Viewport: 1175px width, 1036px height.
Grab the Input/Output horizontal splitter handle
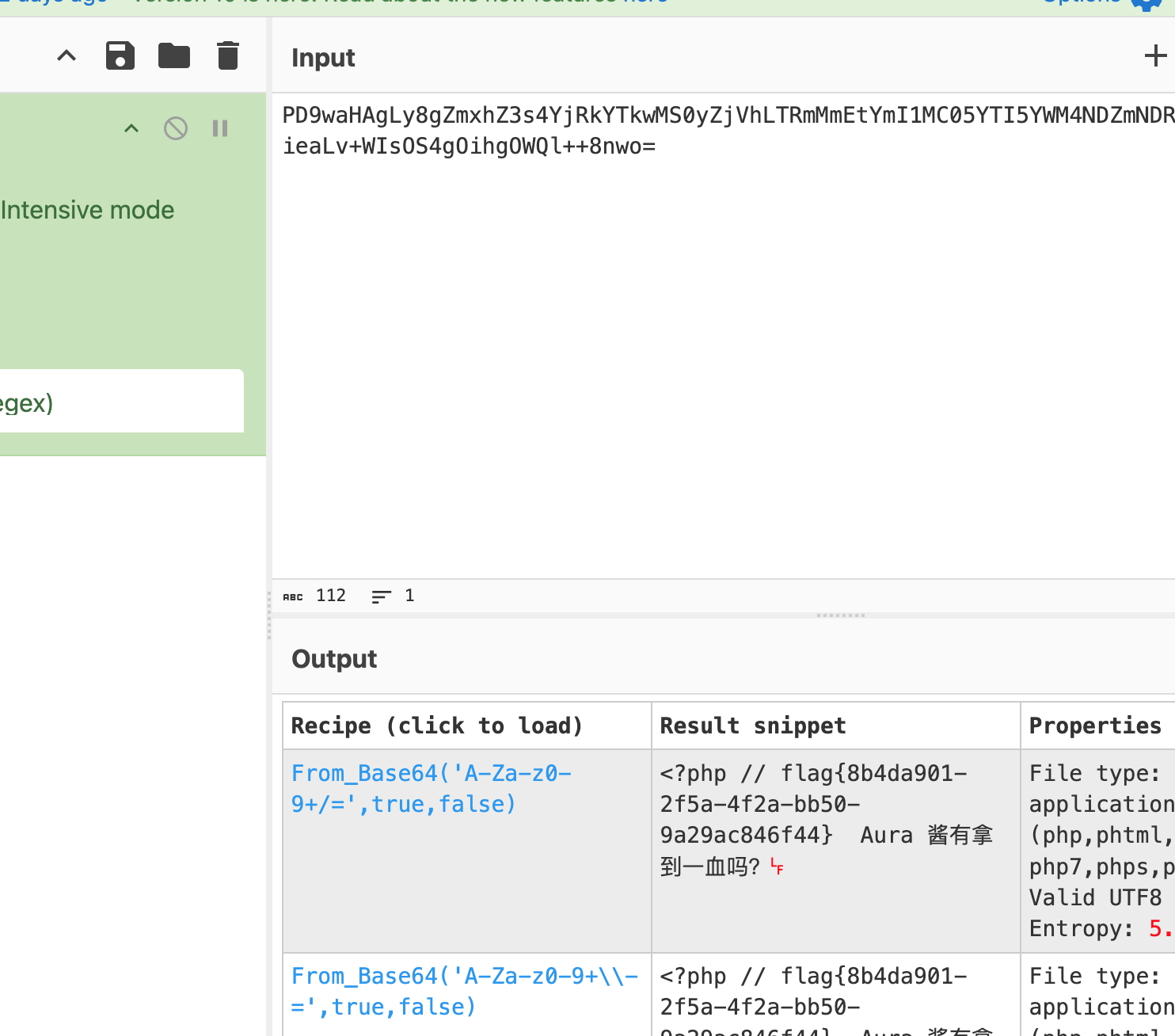841,615
